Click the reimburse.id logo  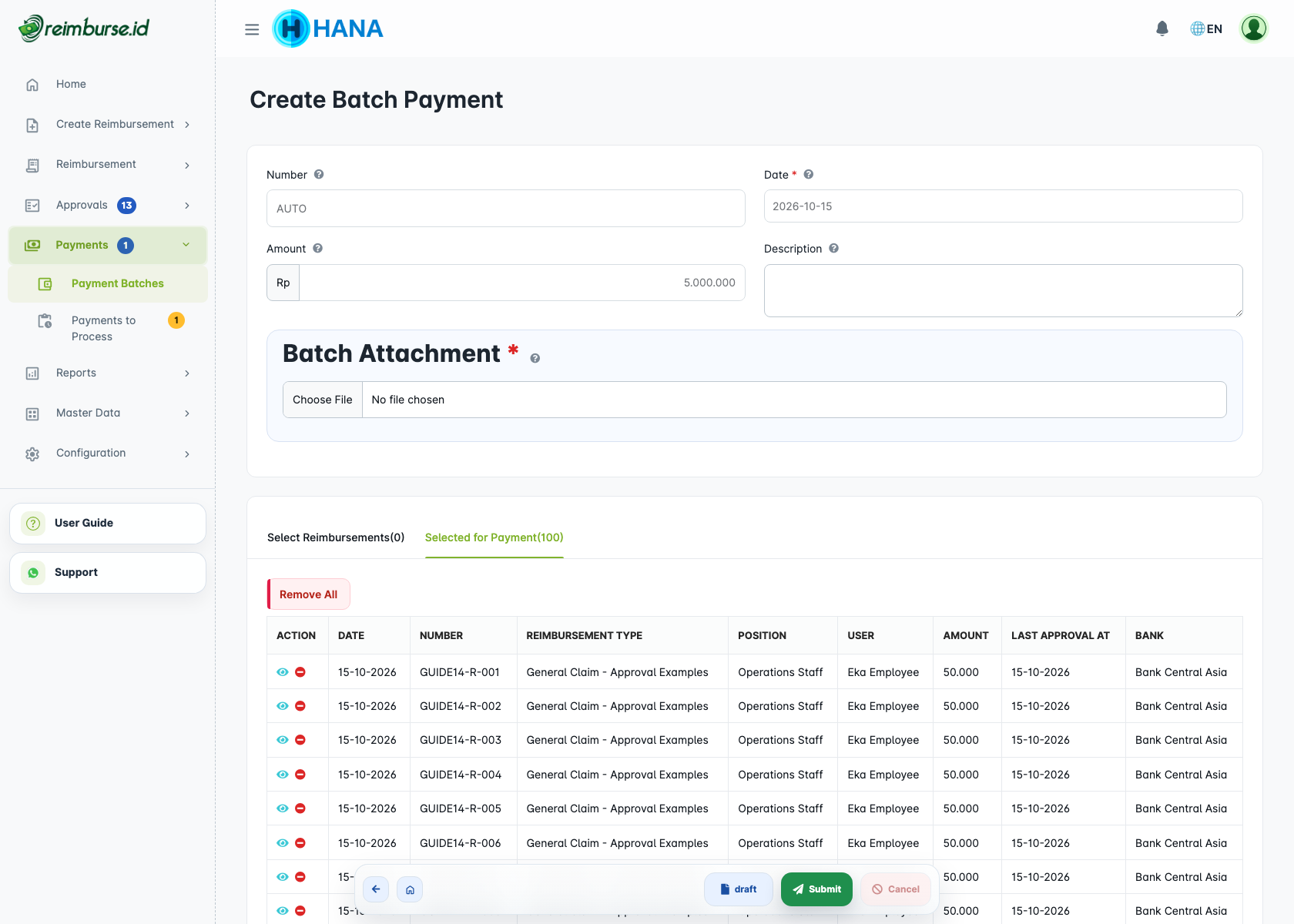[85, 28]
